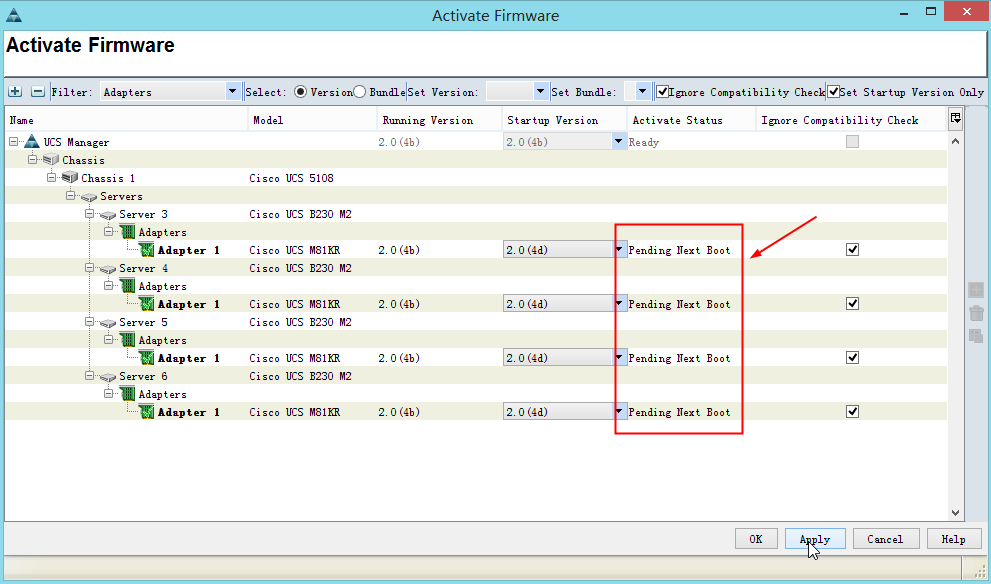
Task: Open UCS Manager Startup Version 2.0(4b) dropdown
Action: [619, 142]
